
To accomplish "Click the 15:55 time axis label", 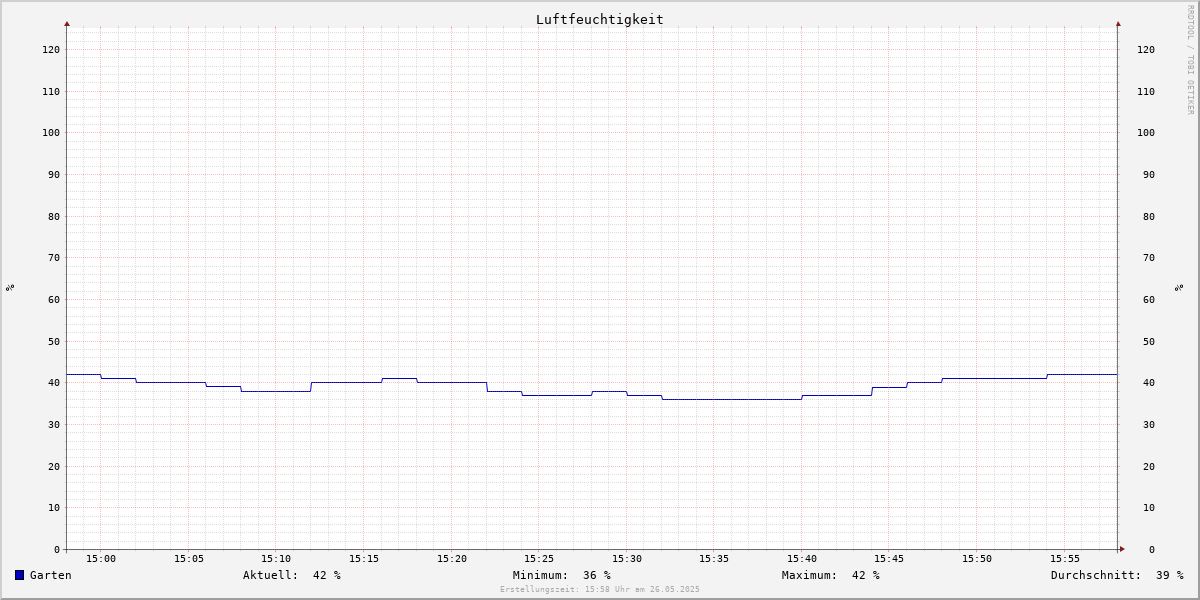I will [1065, 559].
